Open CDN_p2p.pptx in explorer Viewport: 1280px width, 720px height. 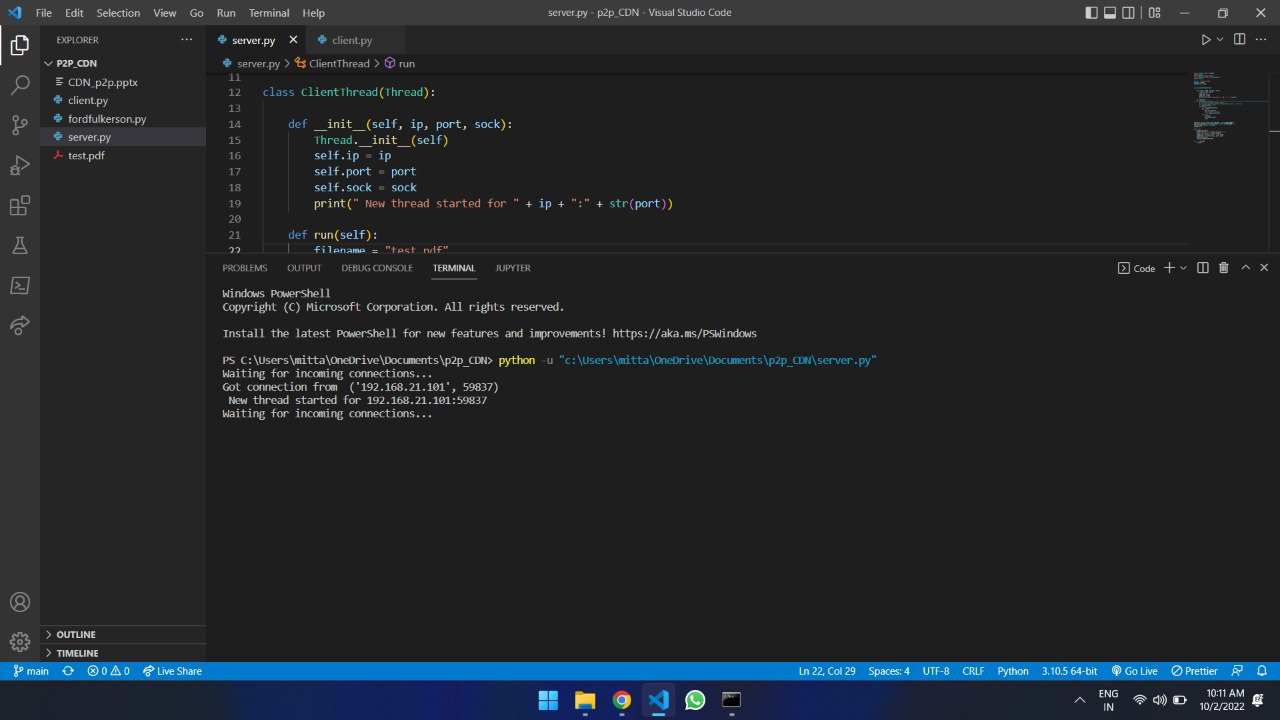(x=124, y=82)
